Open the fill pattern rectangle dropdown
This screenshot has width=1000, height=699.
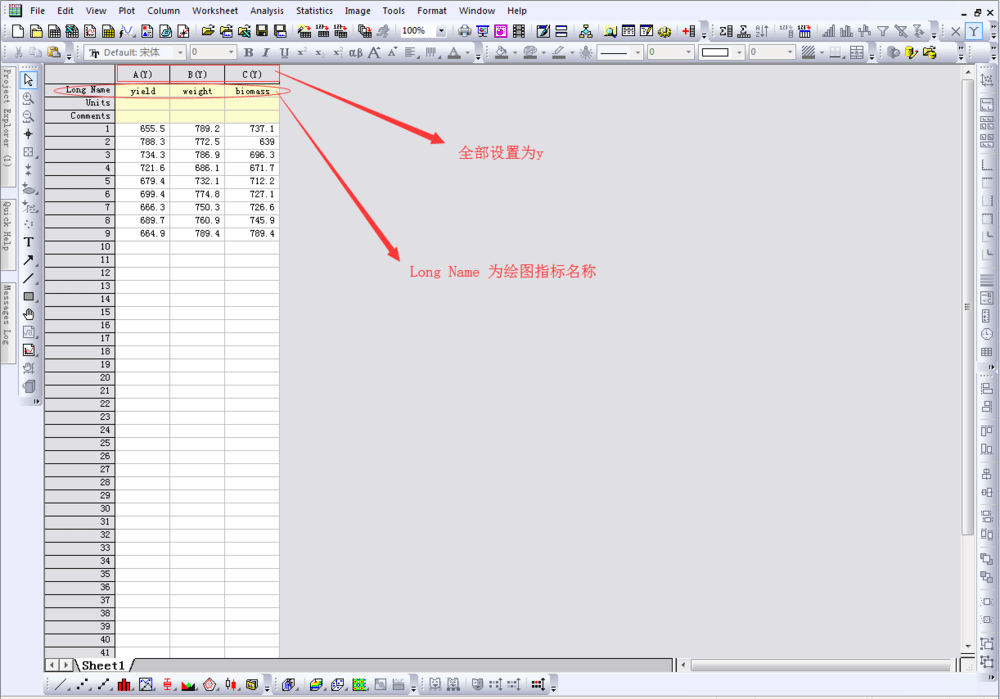tap(739, 52)
